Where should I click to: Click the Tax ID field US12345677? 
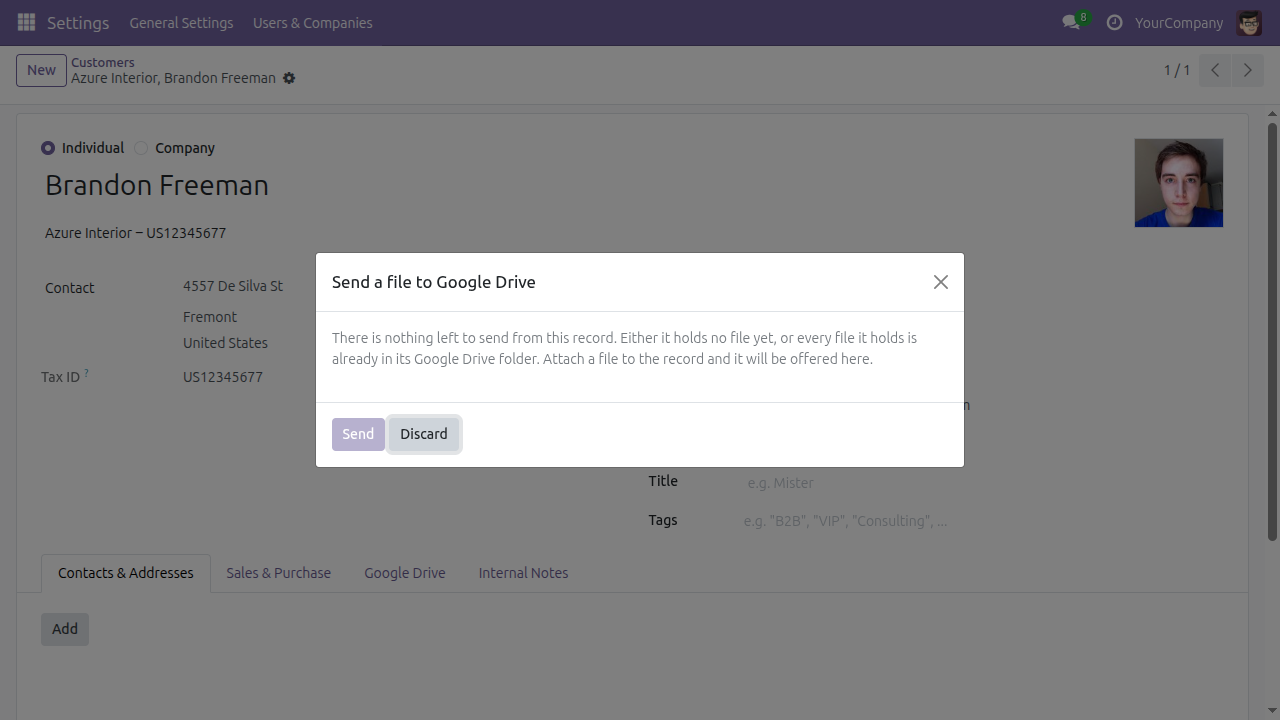223,377
